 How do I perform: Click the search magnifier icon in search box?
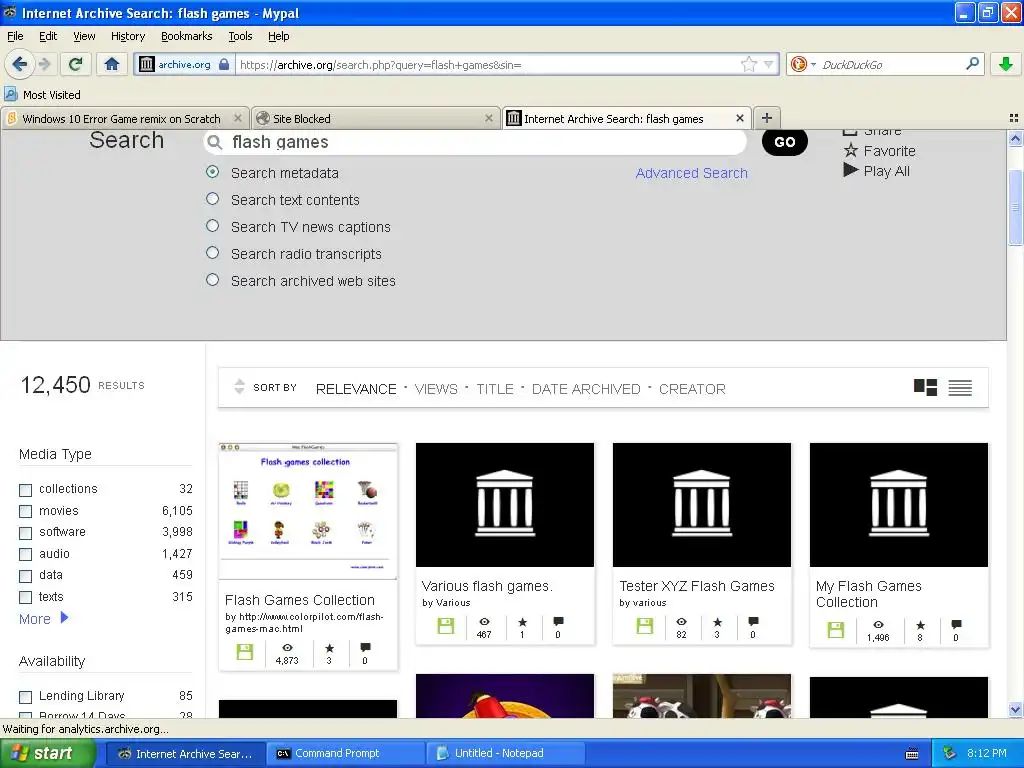click(214, 142)
